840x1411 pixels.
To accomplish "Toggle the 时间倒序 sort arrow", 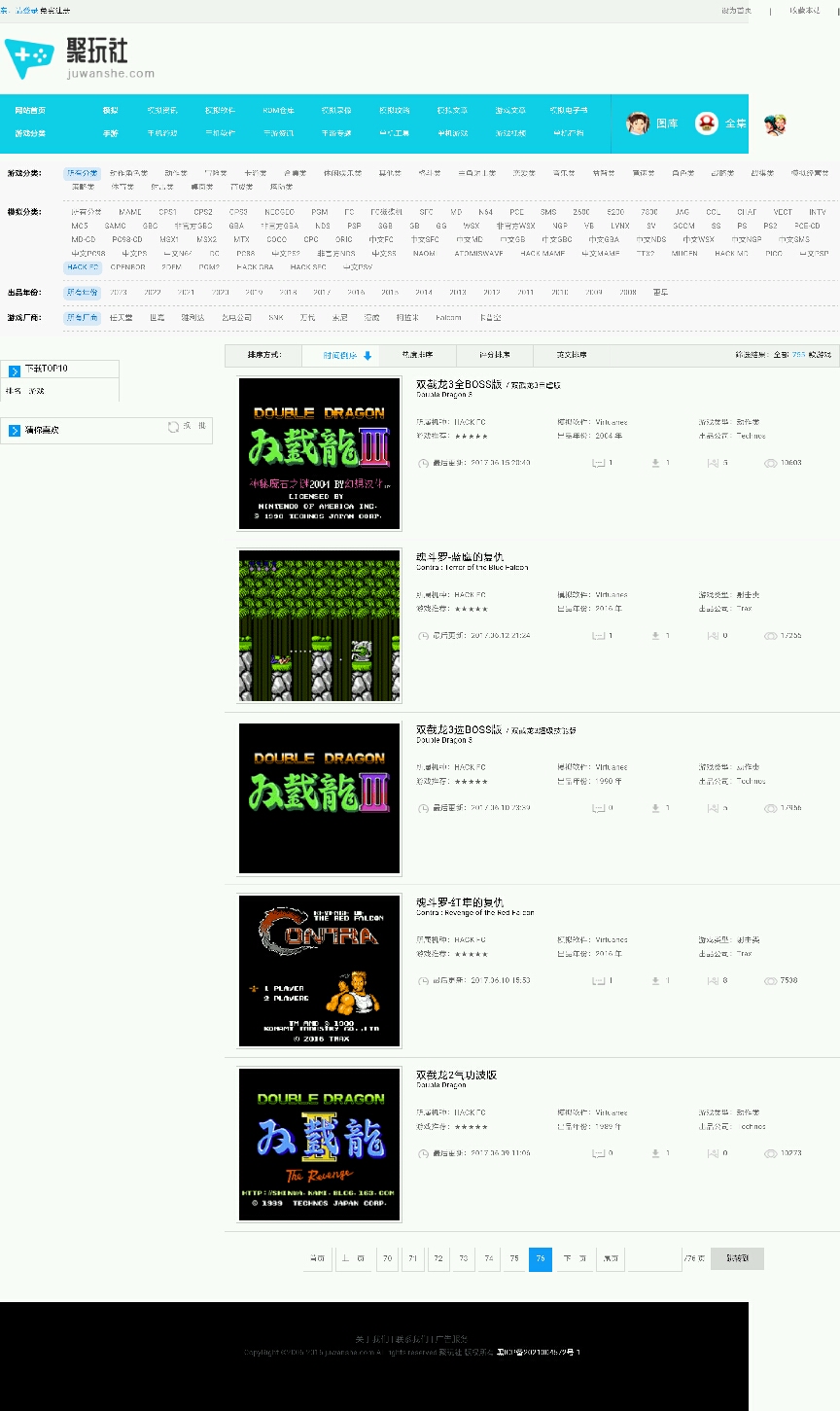I will (x=367, y=356).
